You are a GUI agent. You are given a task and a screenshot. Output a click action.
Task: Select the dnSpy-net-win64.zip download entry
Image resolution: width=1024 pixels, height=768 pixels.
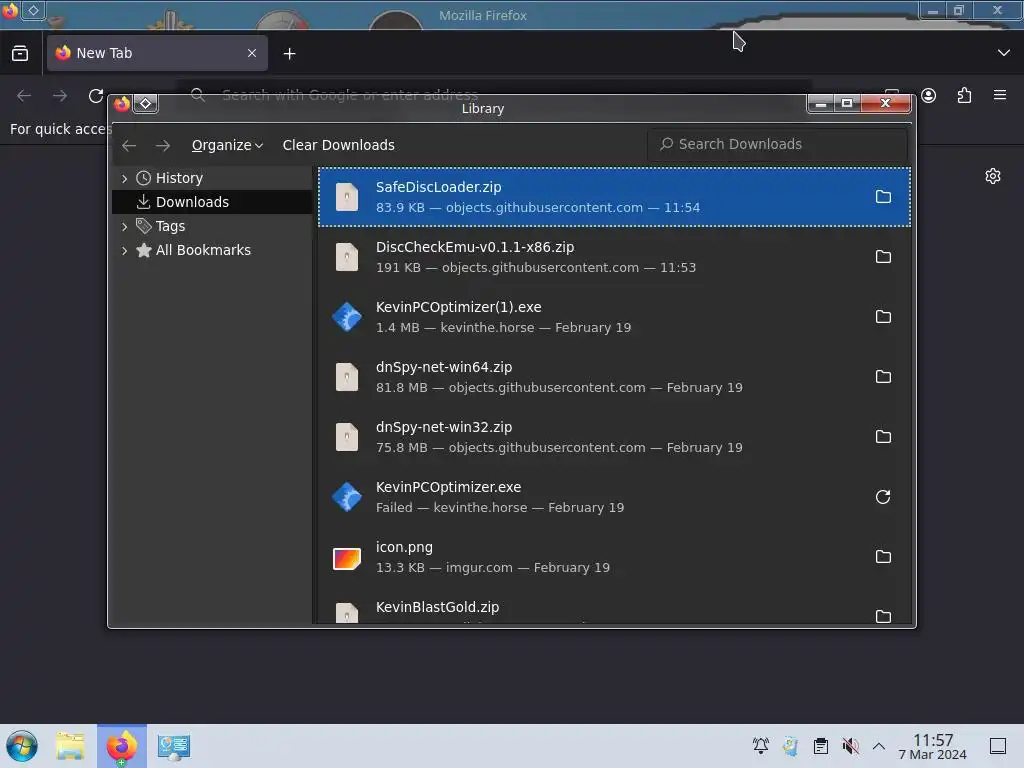614,377
